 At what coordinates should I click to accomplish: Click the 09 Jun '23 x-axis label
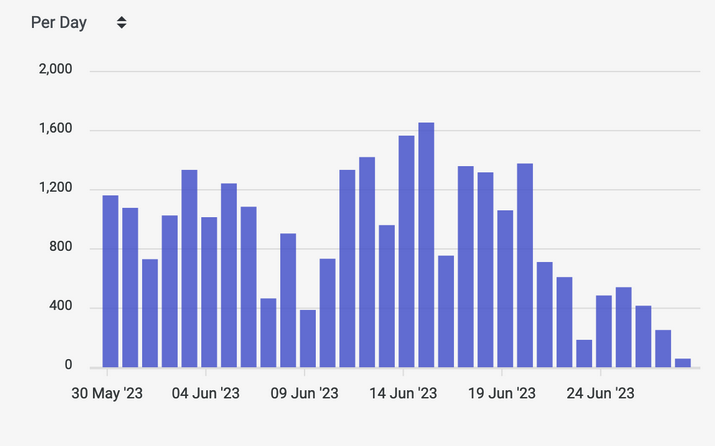[305, 393]
